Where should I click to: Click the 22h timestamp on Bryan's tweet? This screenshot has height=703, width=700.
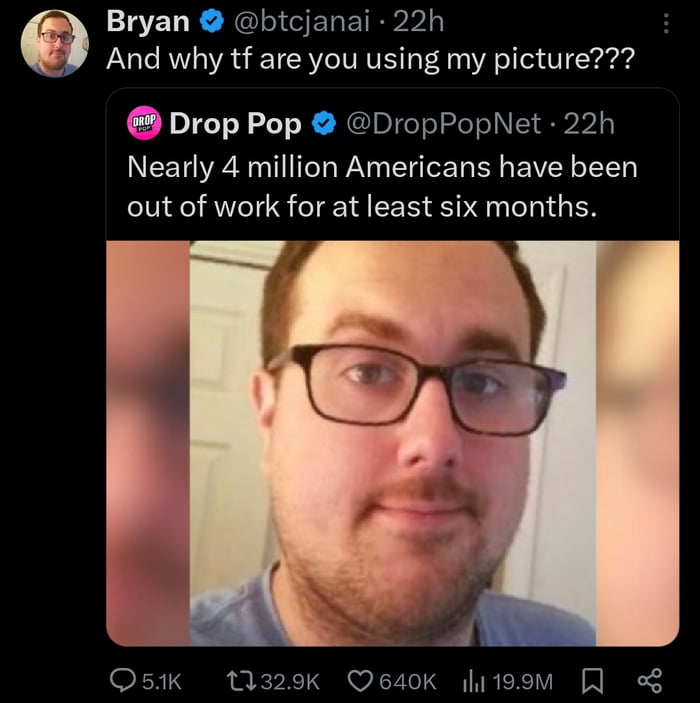click(423, 21)
